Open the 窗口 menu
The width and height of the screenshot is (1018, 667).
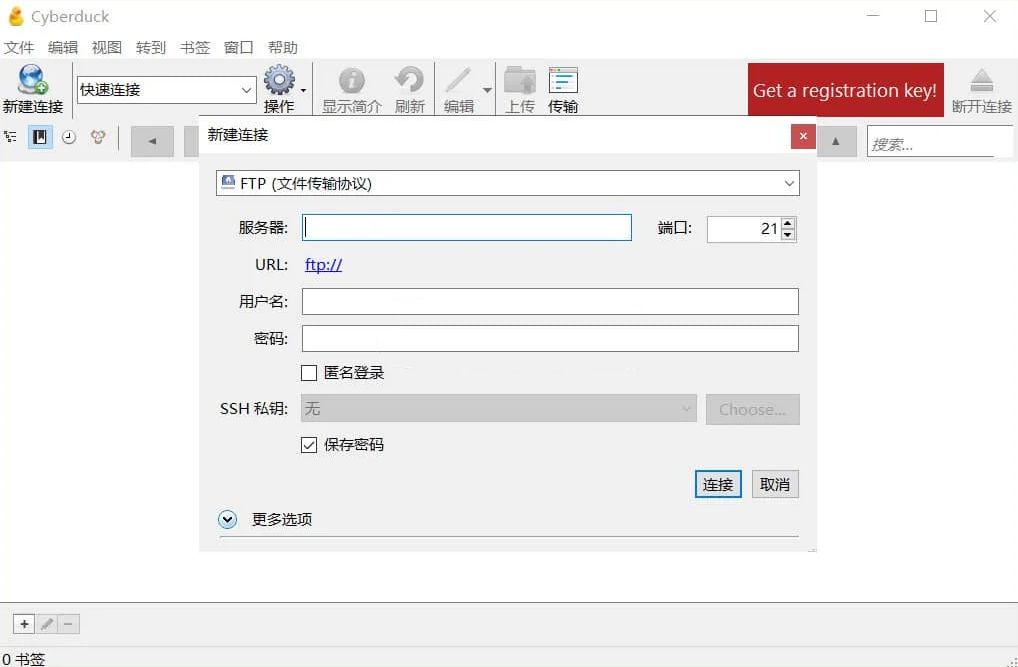click(238, 47)
